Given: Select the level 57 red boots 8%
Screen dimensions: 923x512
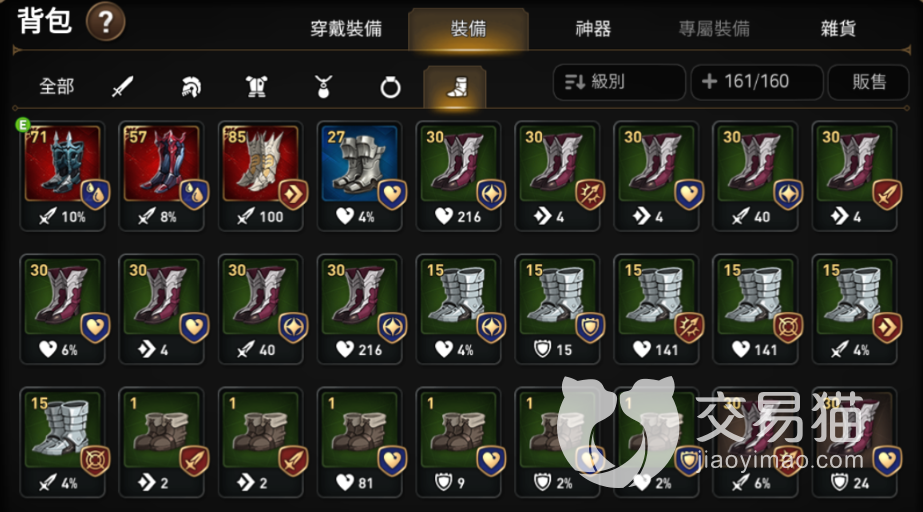Looking at the screenshot, I should (x=161, y=175).
